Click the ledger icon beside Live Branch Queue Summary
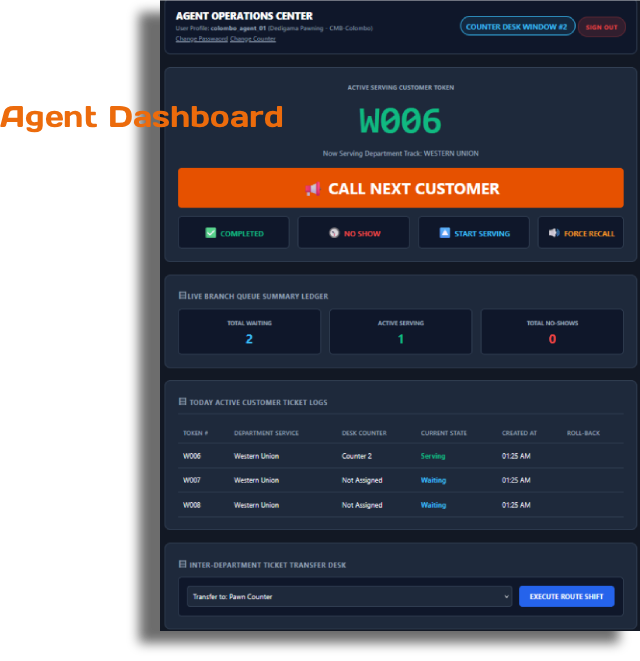 pyautogui.click(x=182, y=296)
